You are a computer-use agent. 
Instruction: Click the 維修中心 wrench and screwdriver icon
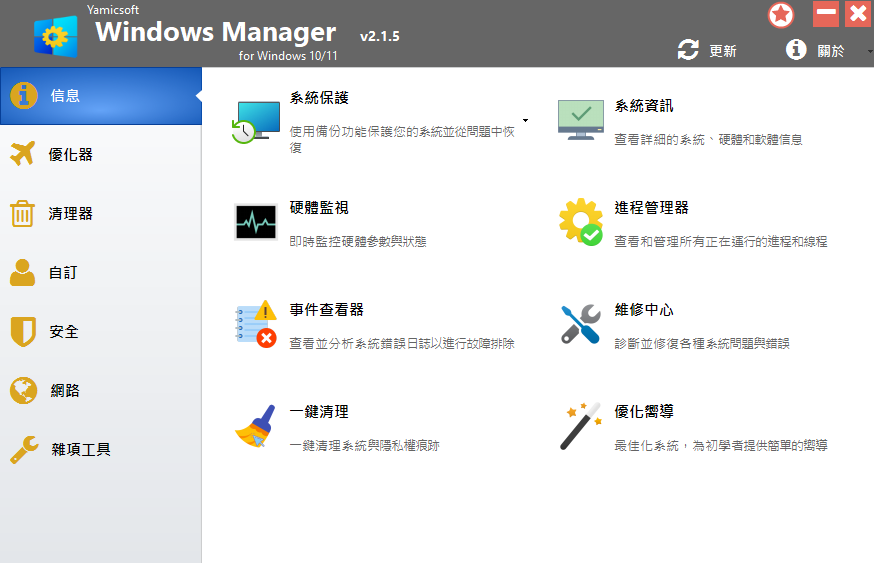581,323
